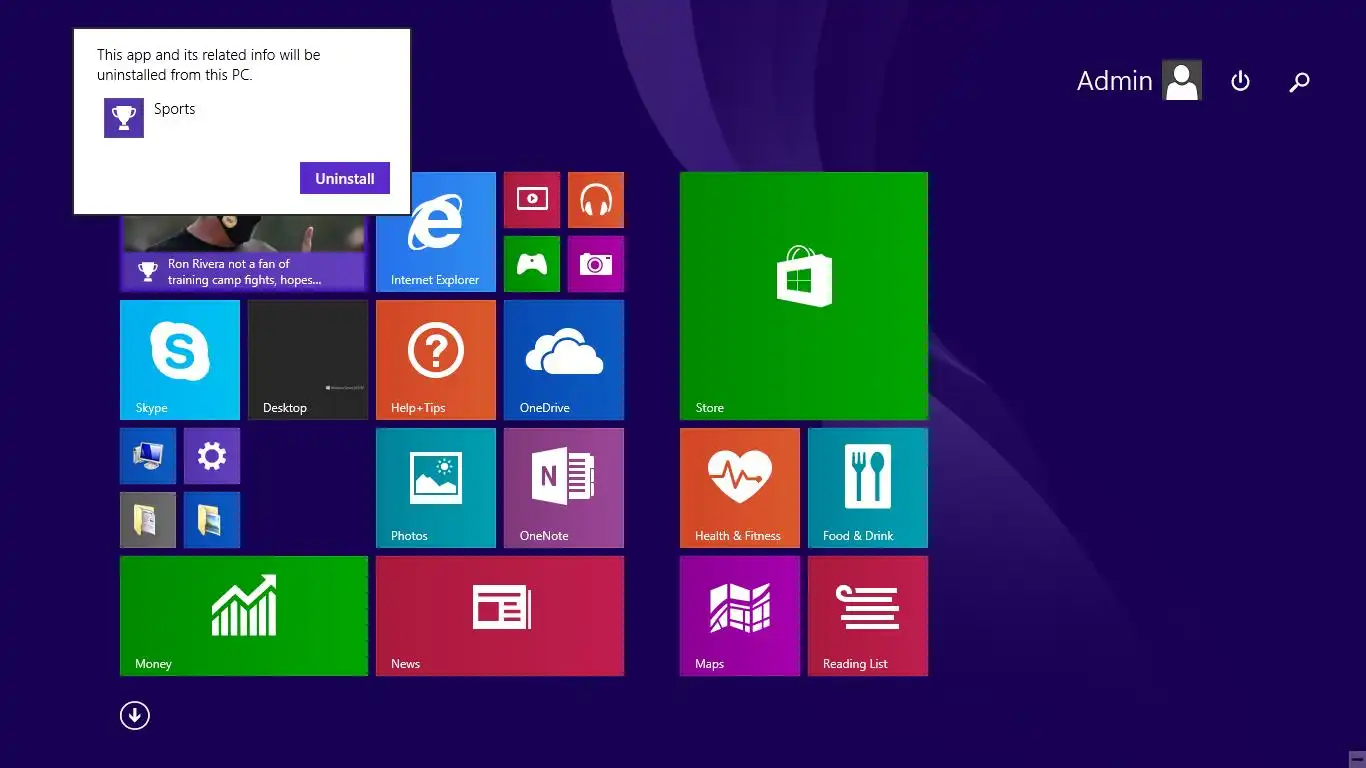Open This PC computer tile
This screenshot has height=768, width=1366.
(x=148, y=456)
